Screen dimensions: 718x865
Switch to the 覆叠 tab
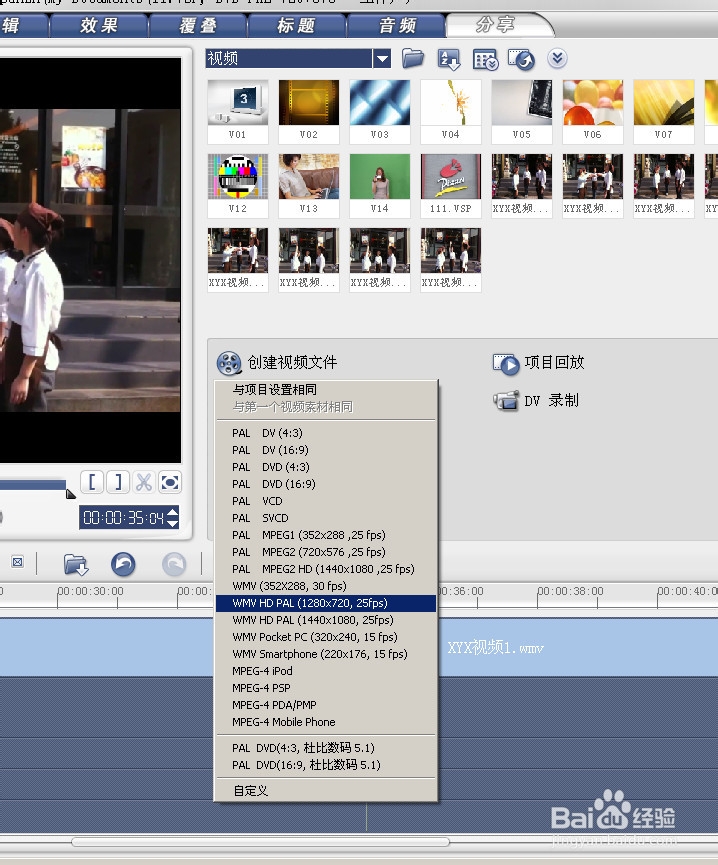point(199,25)
